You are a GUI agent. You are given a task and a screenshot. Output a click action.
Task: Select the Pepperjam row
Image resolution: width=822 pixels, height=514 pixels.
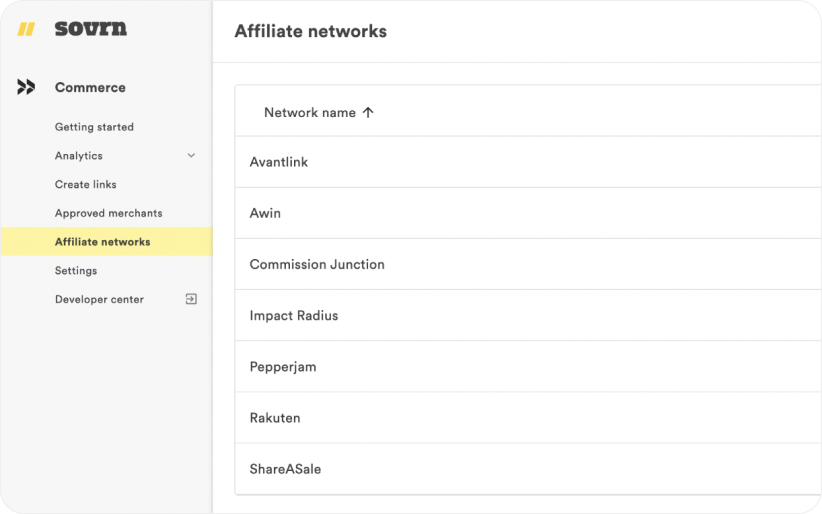[x=528, y=367]
